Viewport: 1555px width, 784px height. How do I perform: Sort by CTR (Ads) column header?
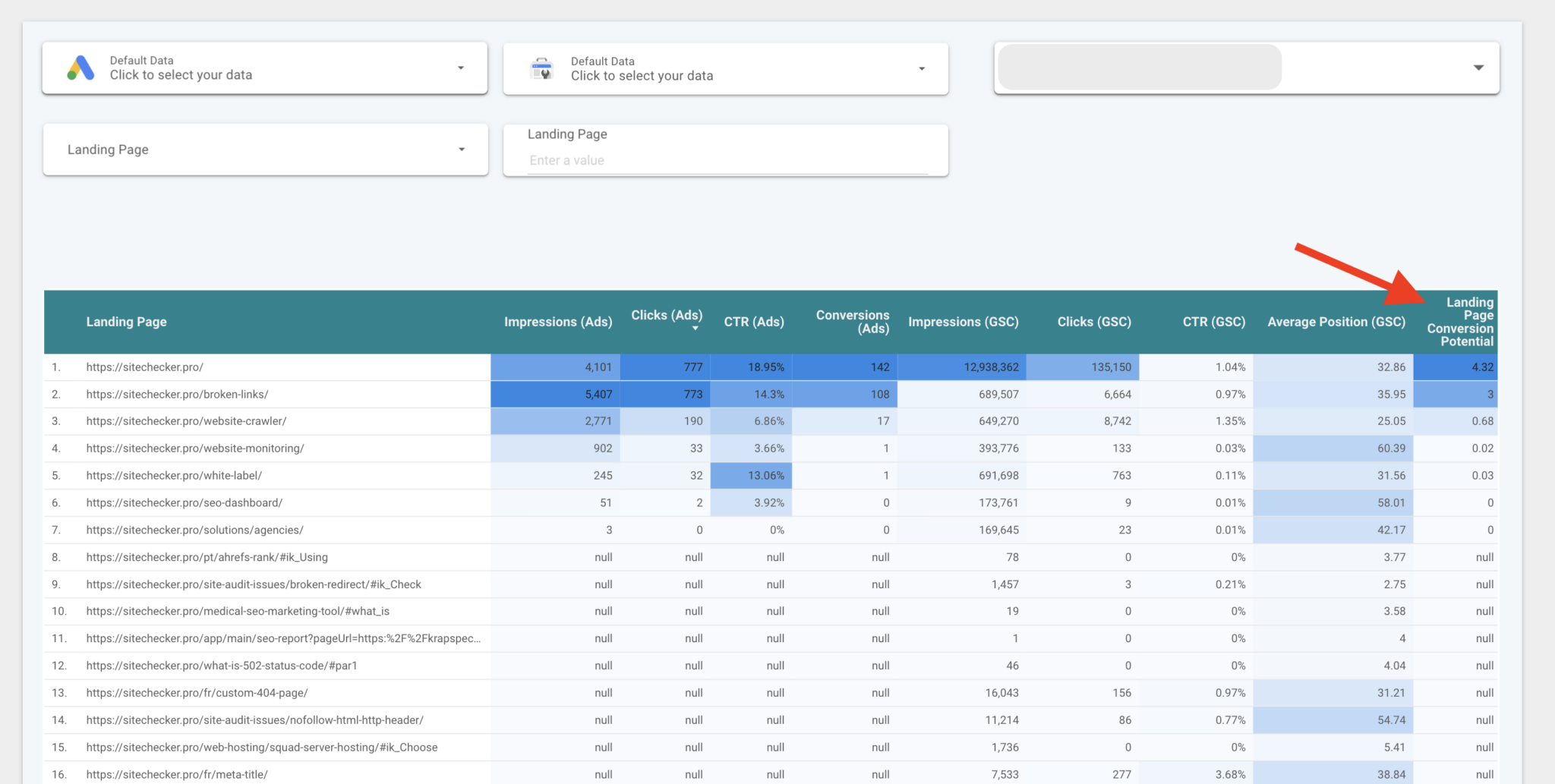point(754,322)
